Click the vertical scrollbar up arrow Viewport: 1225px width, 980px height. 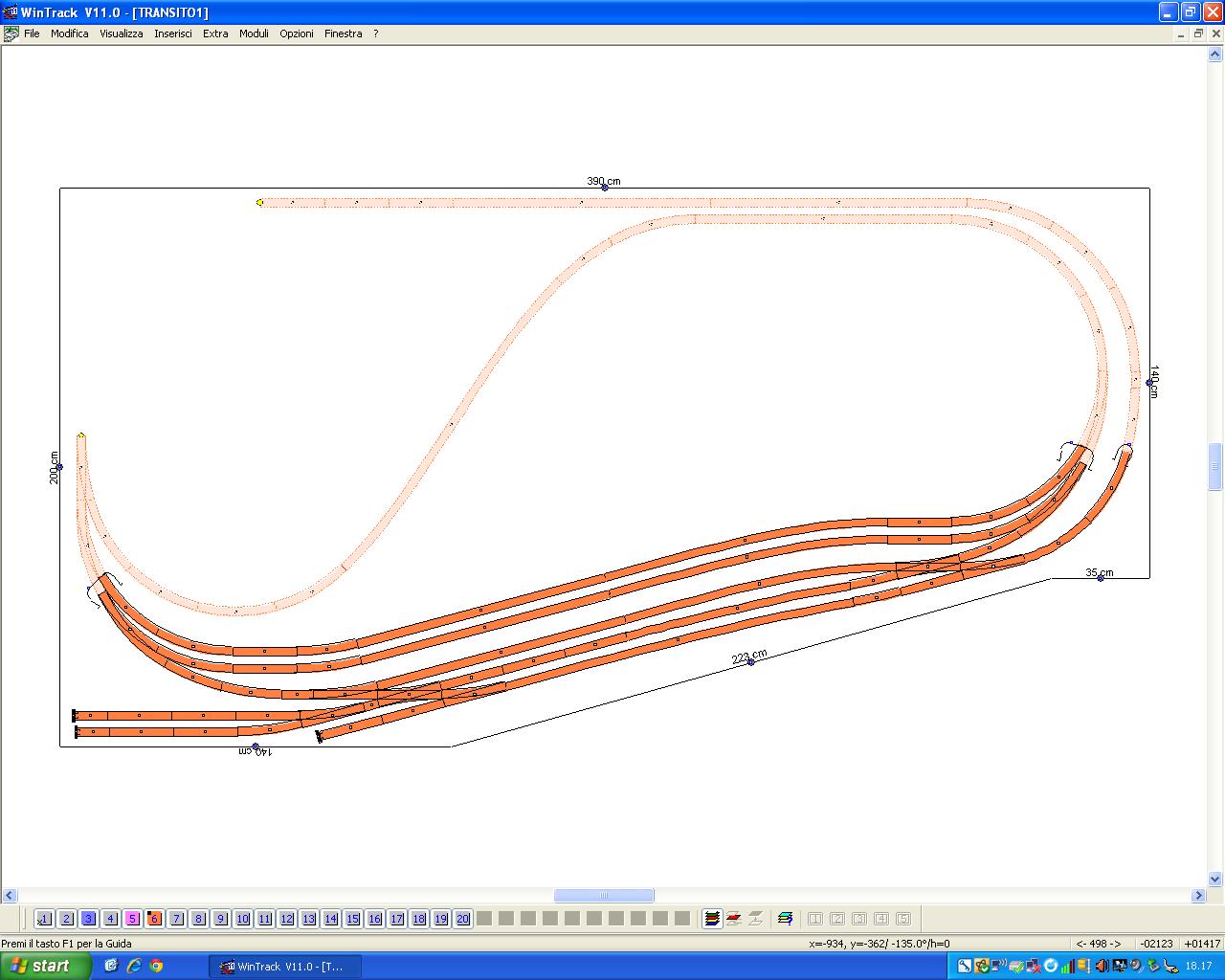pyautogui.click(x=1216, y=56)
